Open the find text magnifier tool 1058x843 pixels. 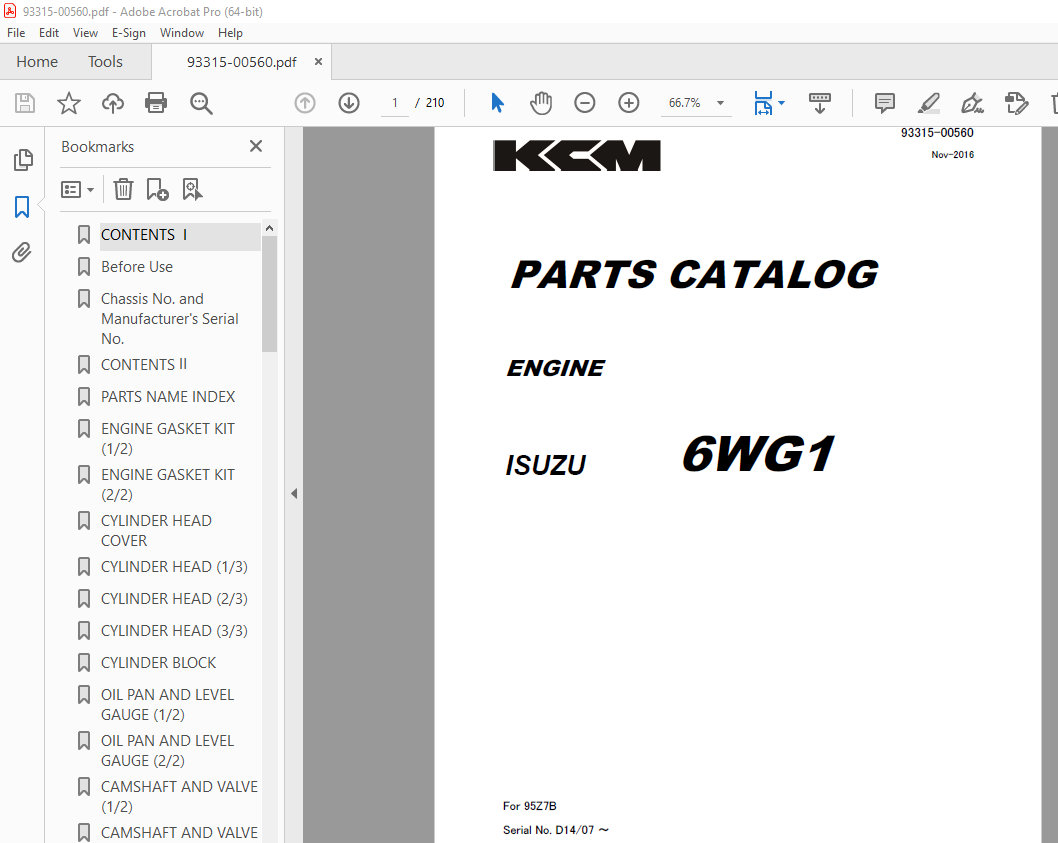tap(201, 103)
